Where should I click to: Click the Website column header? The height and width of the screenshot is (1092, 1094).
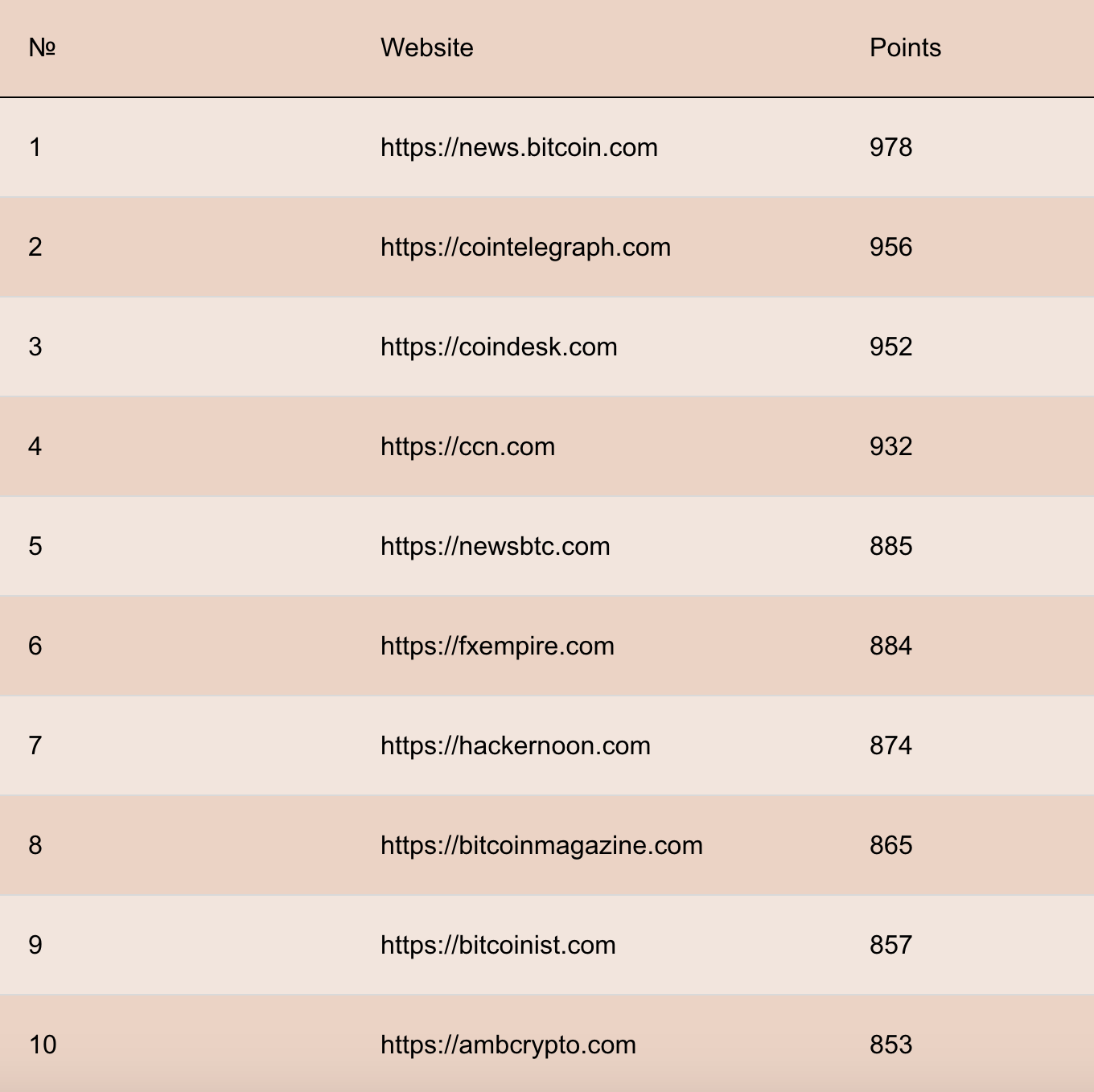[x=426, y=47]
